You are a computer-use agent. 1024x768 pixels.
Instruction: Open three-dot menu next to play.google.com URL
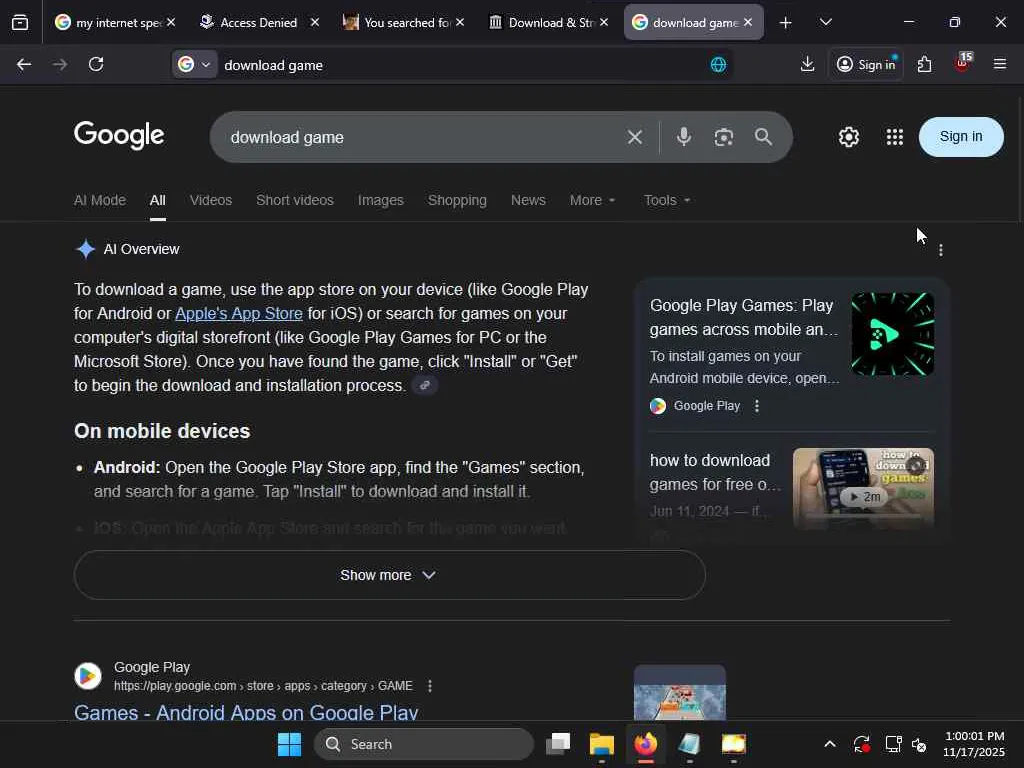coord(430,686)
